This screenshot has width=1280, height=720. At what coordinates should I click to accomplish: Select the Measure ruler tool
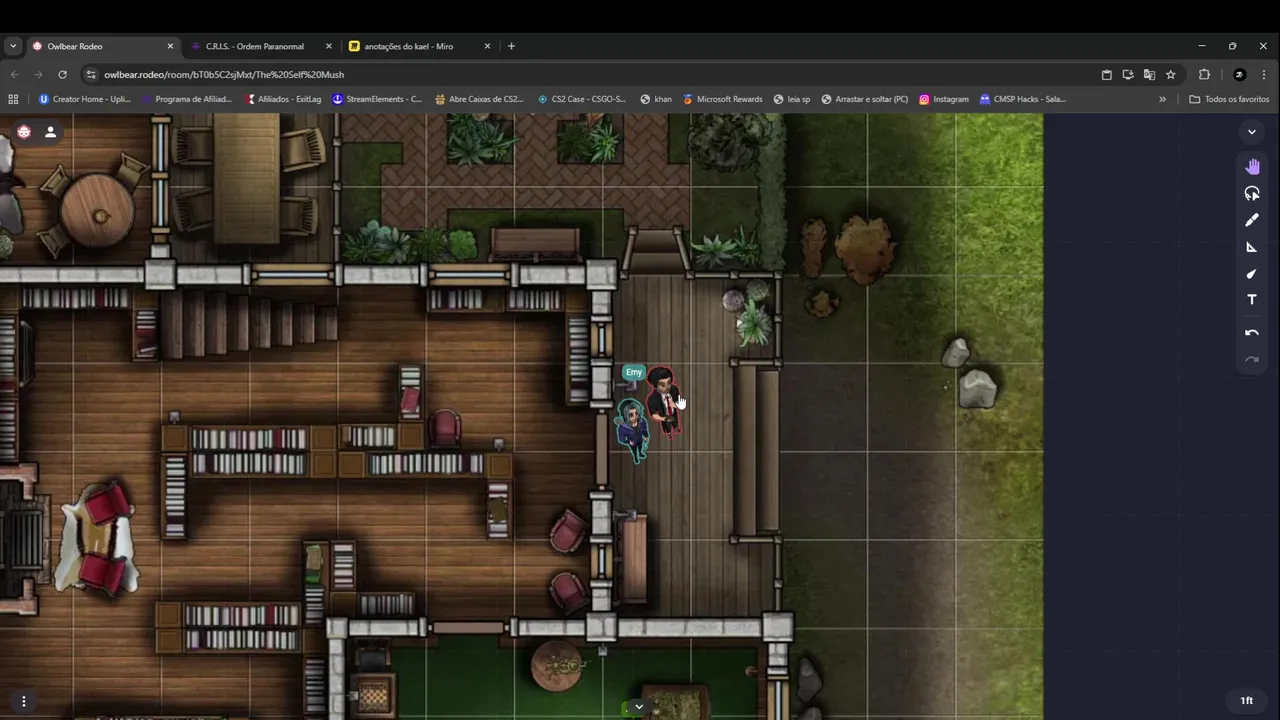coord(1252,247)
